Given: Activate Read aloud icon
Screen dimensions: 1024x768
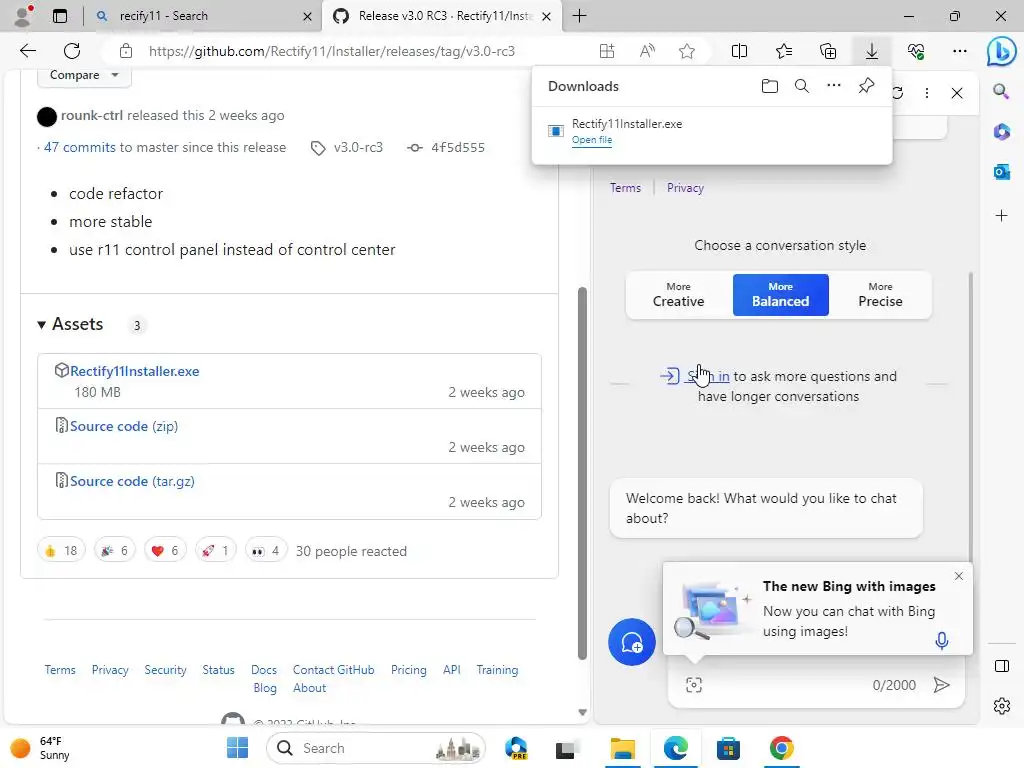Looking at the screenshot, I should coord(647,51).
